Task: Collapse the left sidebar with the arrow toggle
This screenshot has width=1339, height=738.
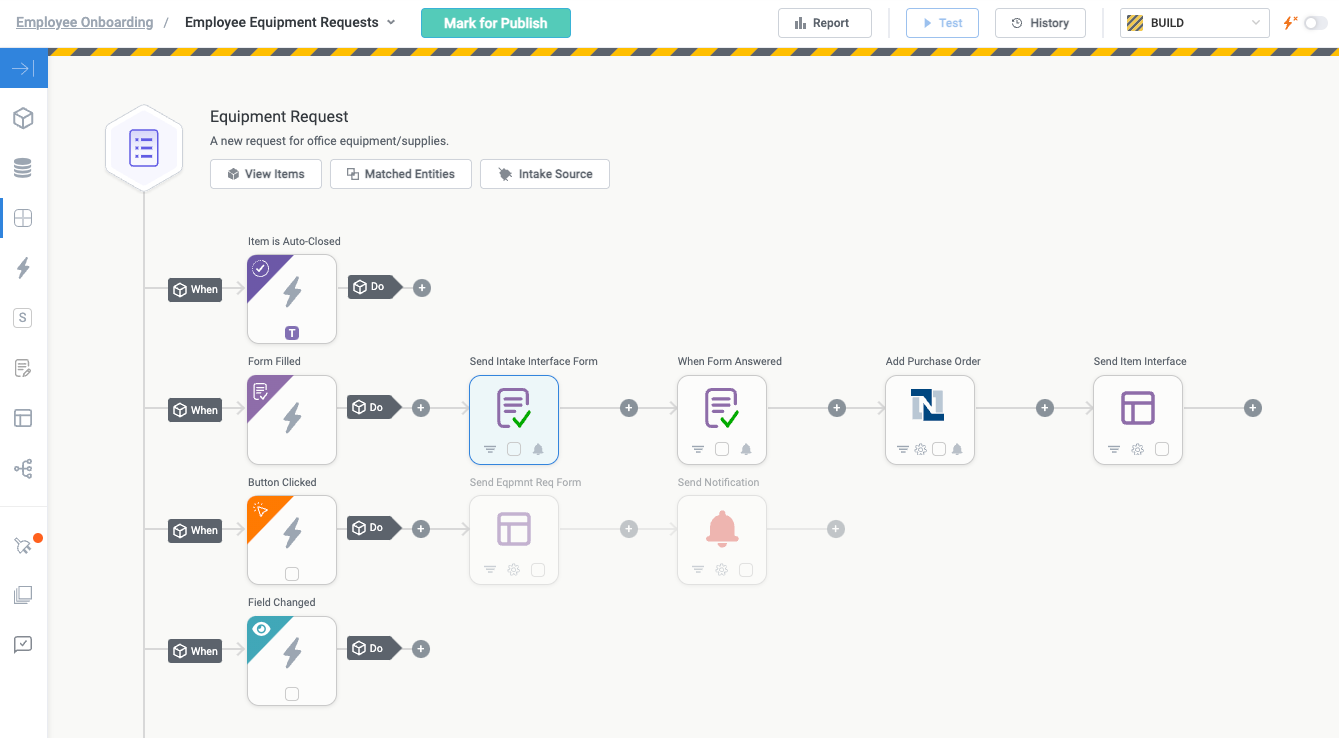Action: click(23, 68)
